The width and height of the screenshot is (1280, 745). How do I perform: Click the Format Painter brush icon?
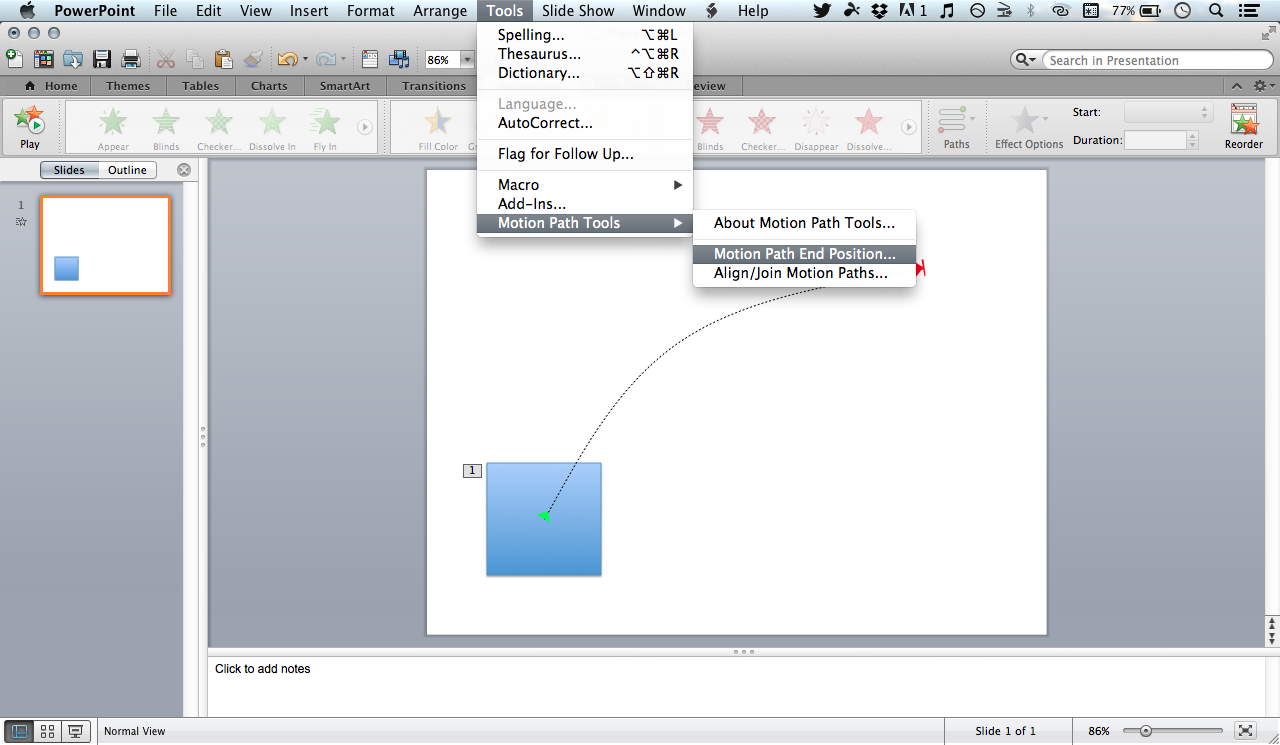coord(252,59)
